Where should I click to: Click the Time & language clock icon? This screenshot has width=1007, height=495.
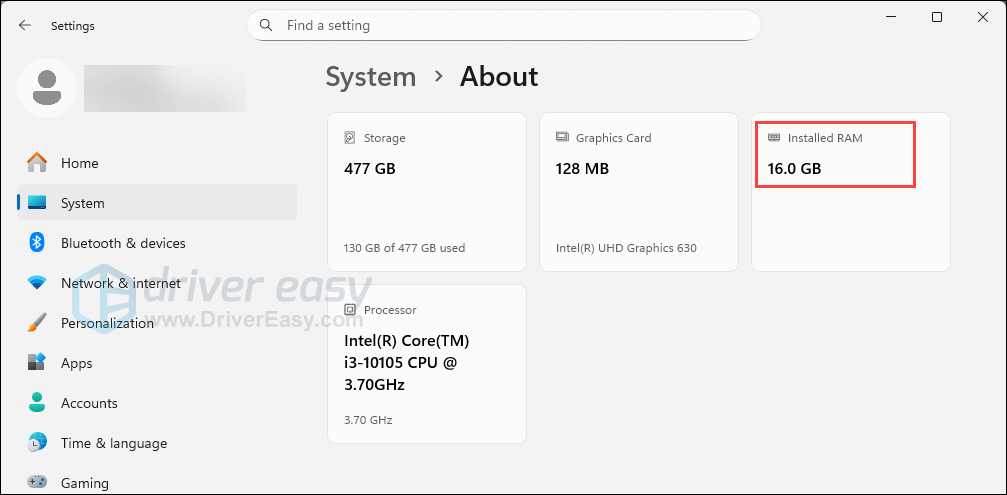(37, 443)
